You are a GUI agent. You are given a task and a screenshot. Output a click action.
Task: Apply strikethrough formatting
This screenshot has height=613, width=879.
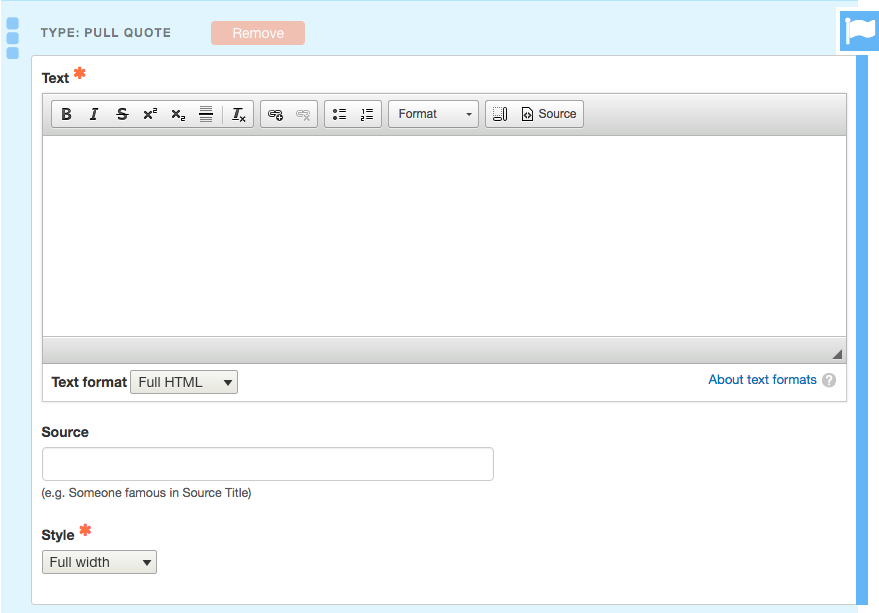[x=122, y=114]
